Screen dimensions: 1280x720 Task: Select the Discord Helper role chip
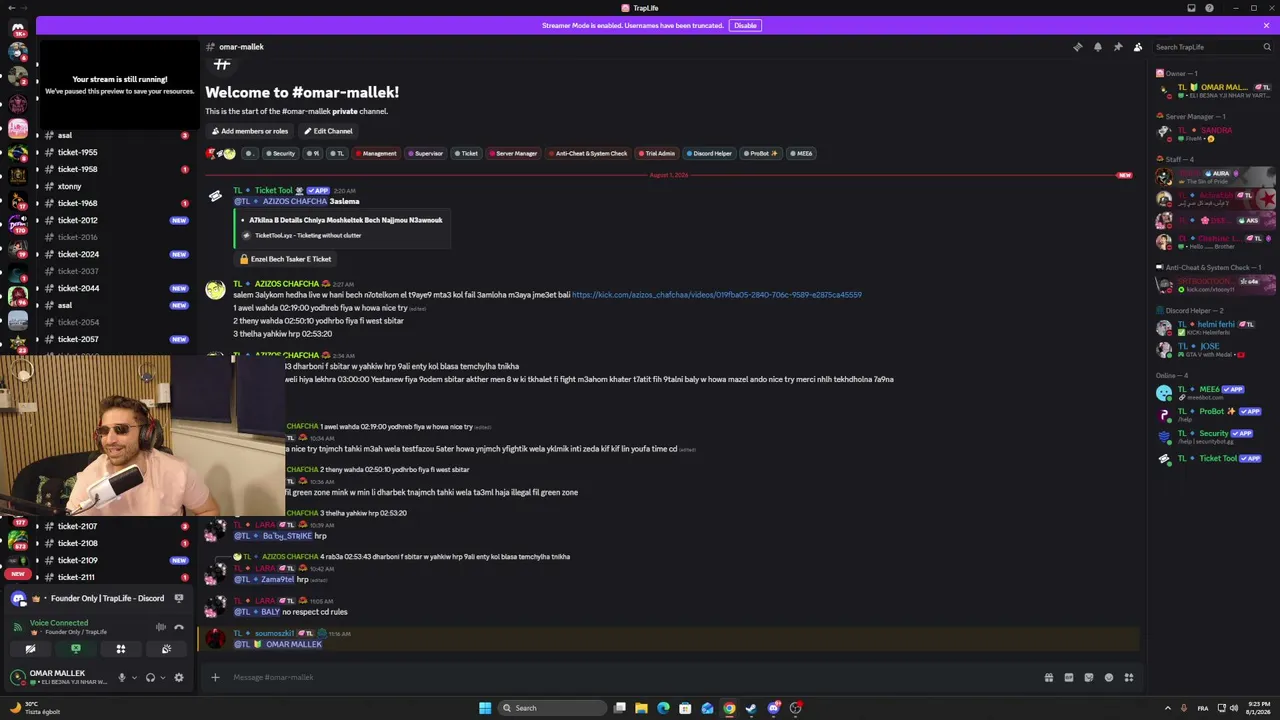pyautogui.click(x=709, y=153)
